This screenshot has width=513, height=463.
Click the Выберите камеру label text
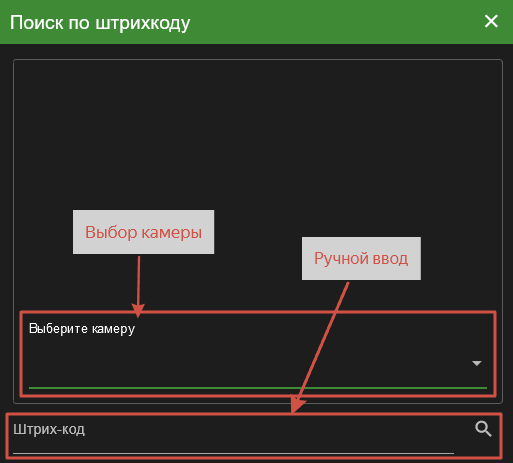pyautogui.click(x=82, y=329)
